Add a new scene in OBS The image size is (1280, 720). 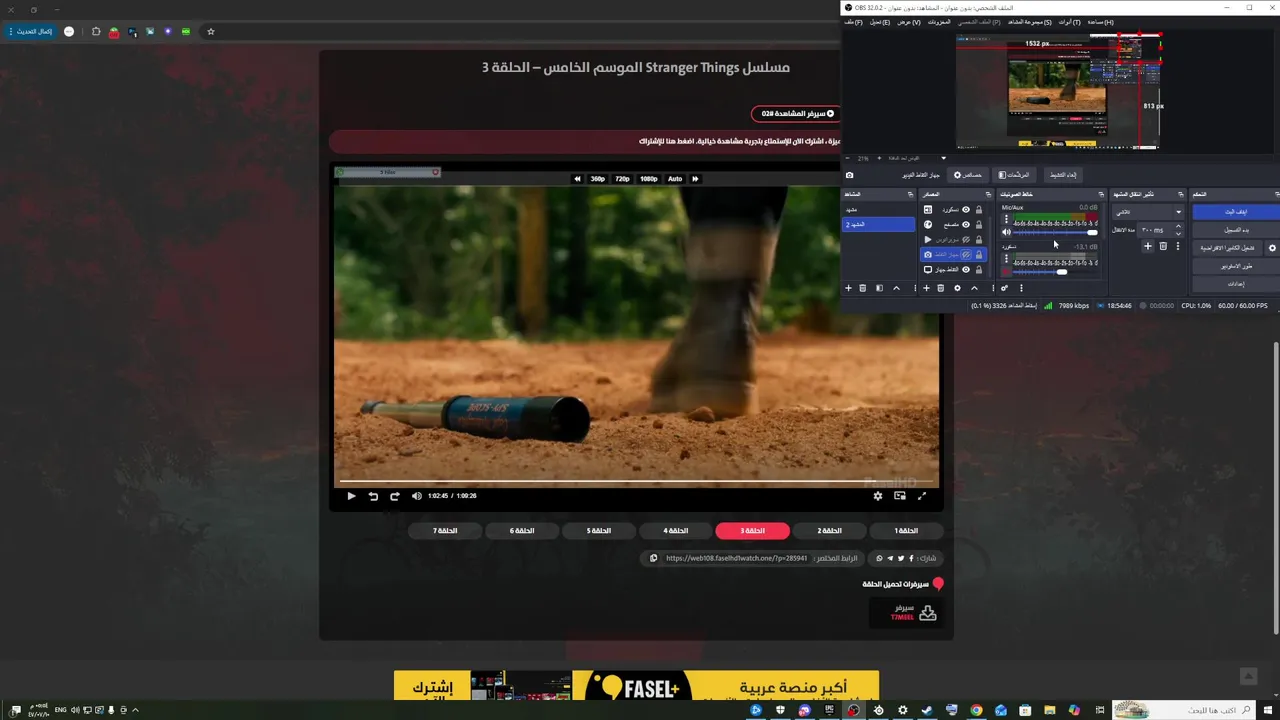pyautogui.click(x=848, y=288)
